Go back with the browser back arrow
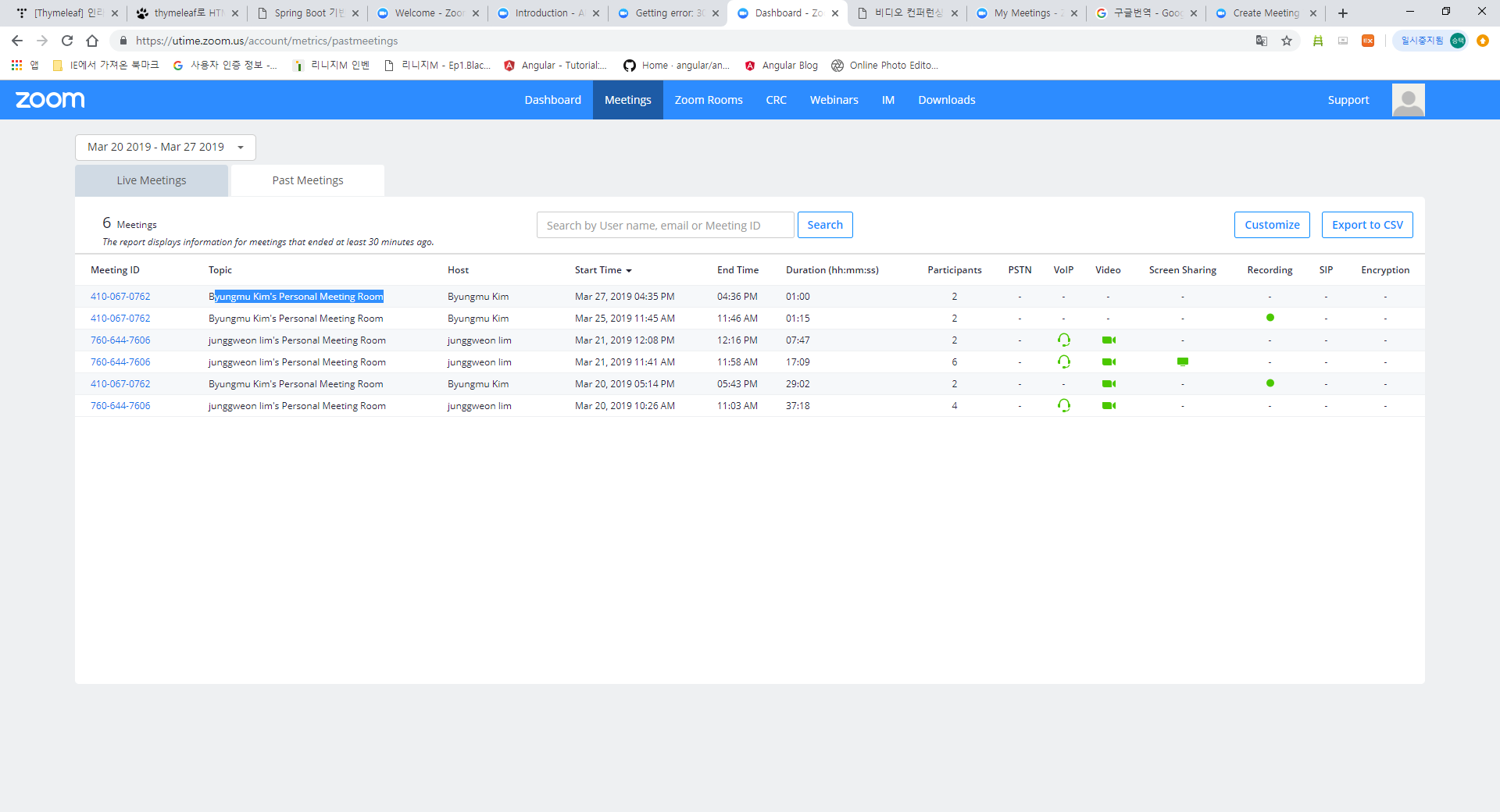 pos(17,41)
